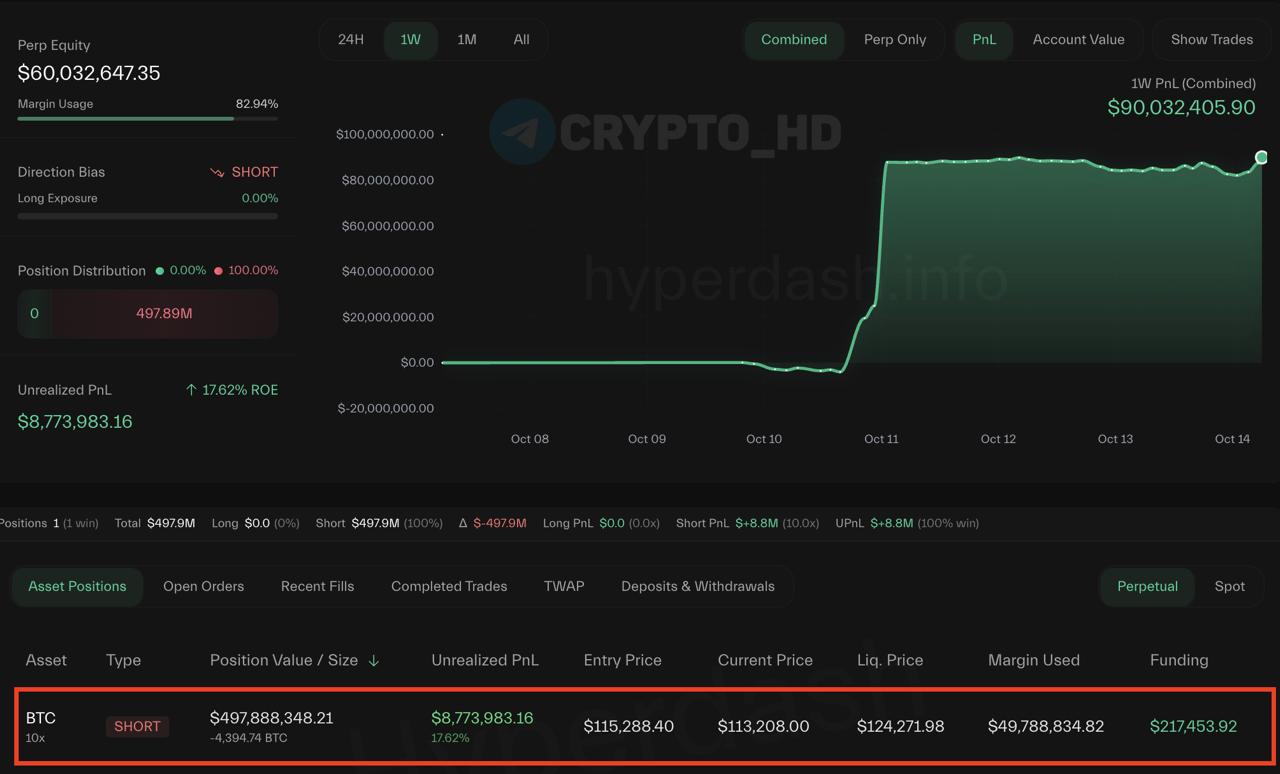
Task: Show the All time range
Action: coord(521,40)
